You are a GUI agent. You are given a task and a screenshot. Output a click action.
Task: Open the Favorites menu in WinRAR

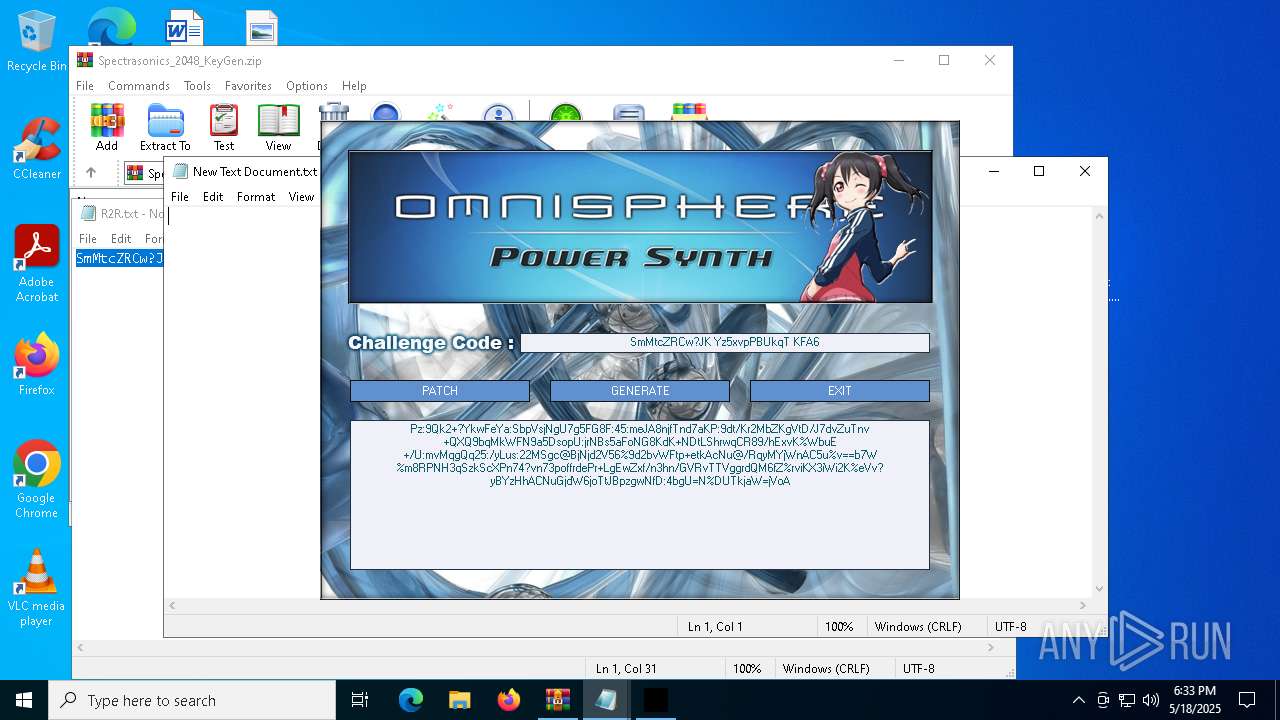[x=248, y=86]
